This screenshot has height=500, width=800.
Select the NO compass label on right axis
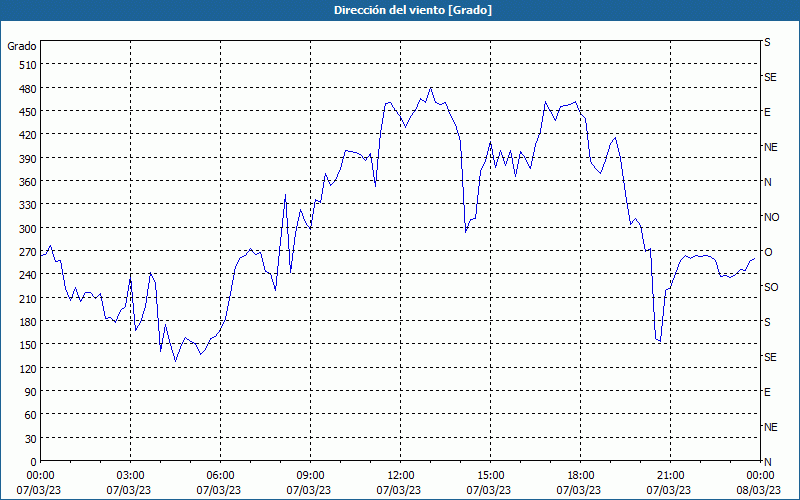click(x=772, y=217)
